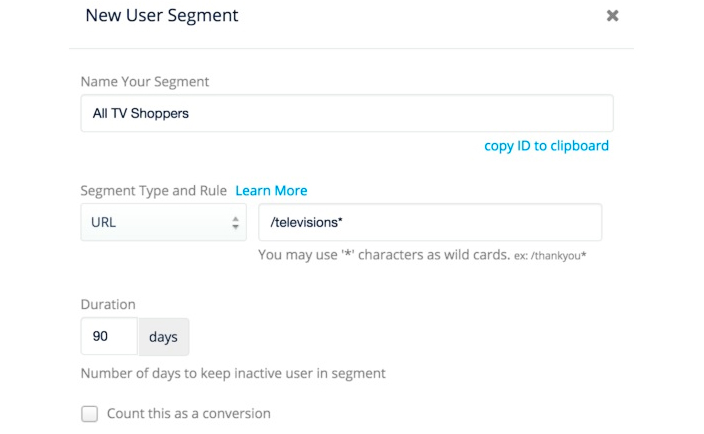The image size is (704, 434).
Task: Click the Duration field showing 90
Action: (109, 337)
